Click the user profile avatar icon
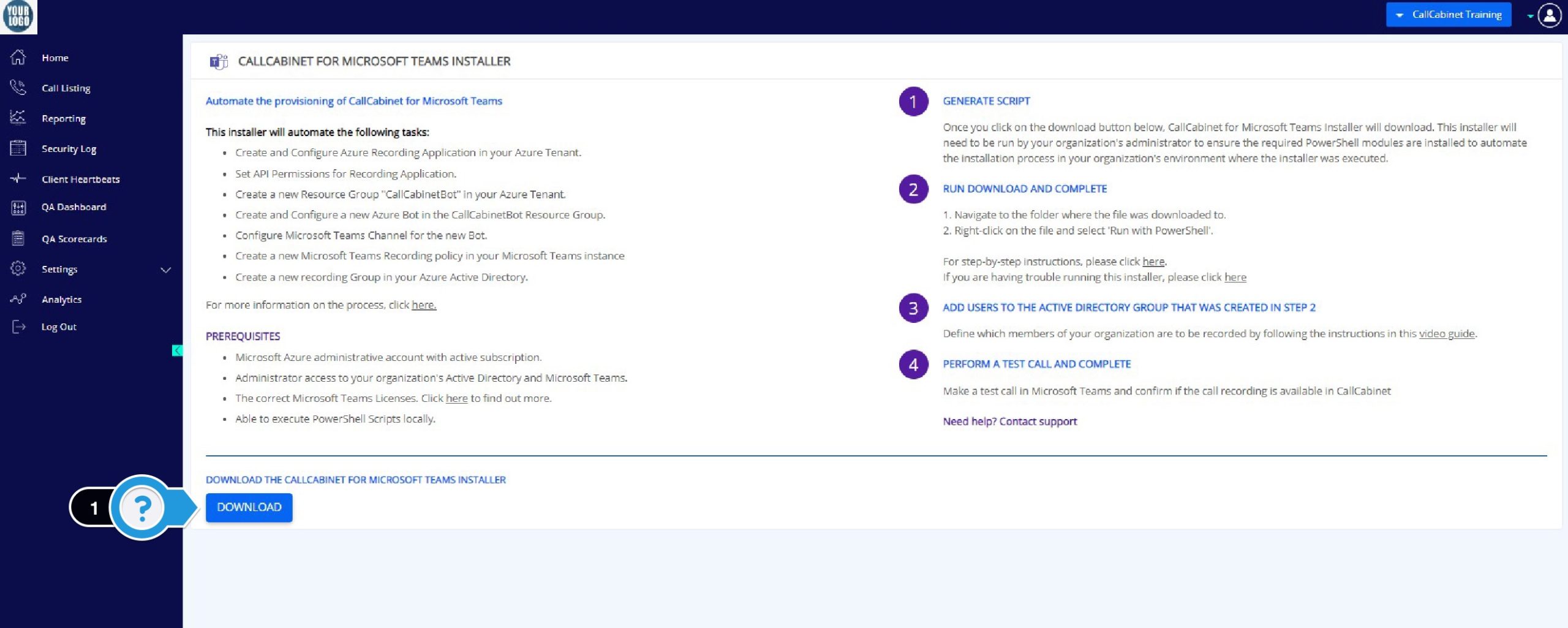Image resolution: width=1568 pixels, height=628 pixels. click(1550, 15)
